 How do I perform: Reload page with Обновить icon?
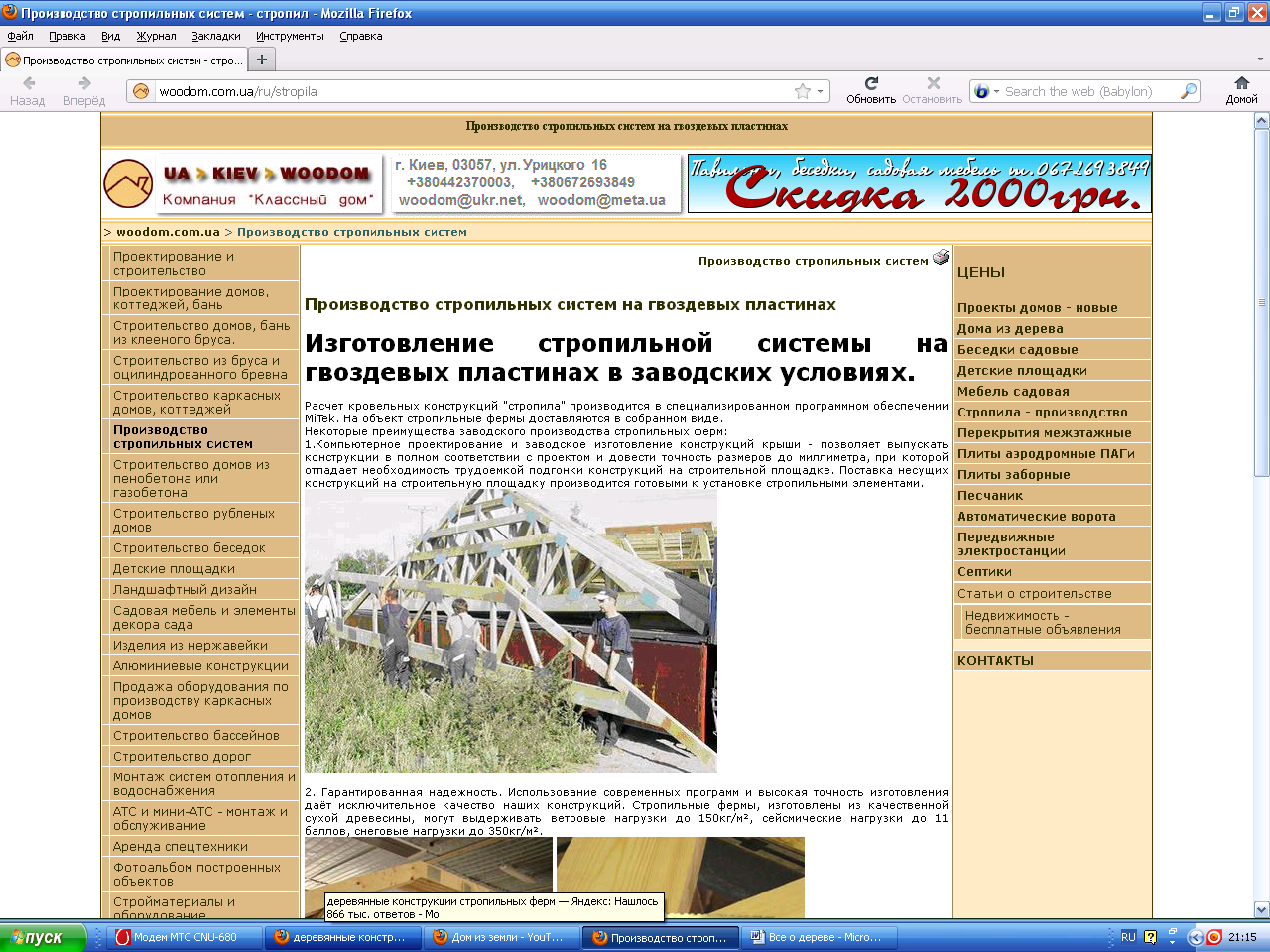coord(871,83)
